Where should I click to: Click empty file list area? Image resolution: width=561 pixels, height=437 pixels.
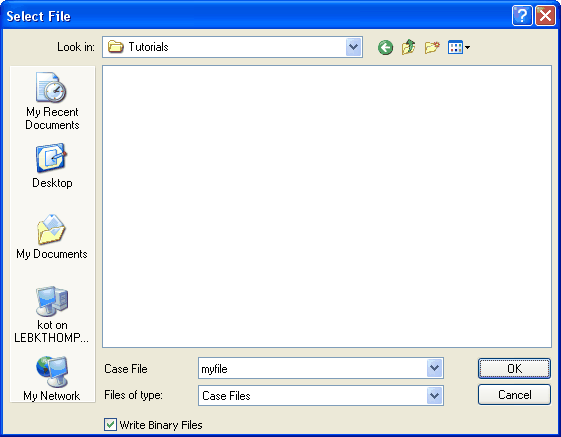click(327, 206)
